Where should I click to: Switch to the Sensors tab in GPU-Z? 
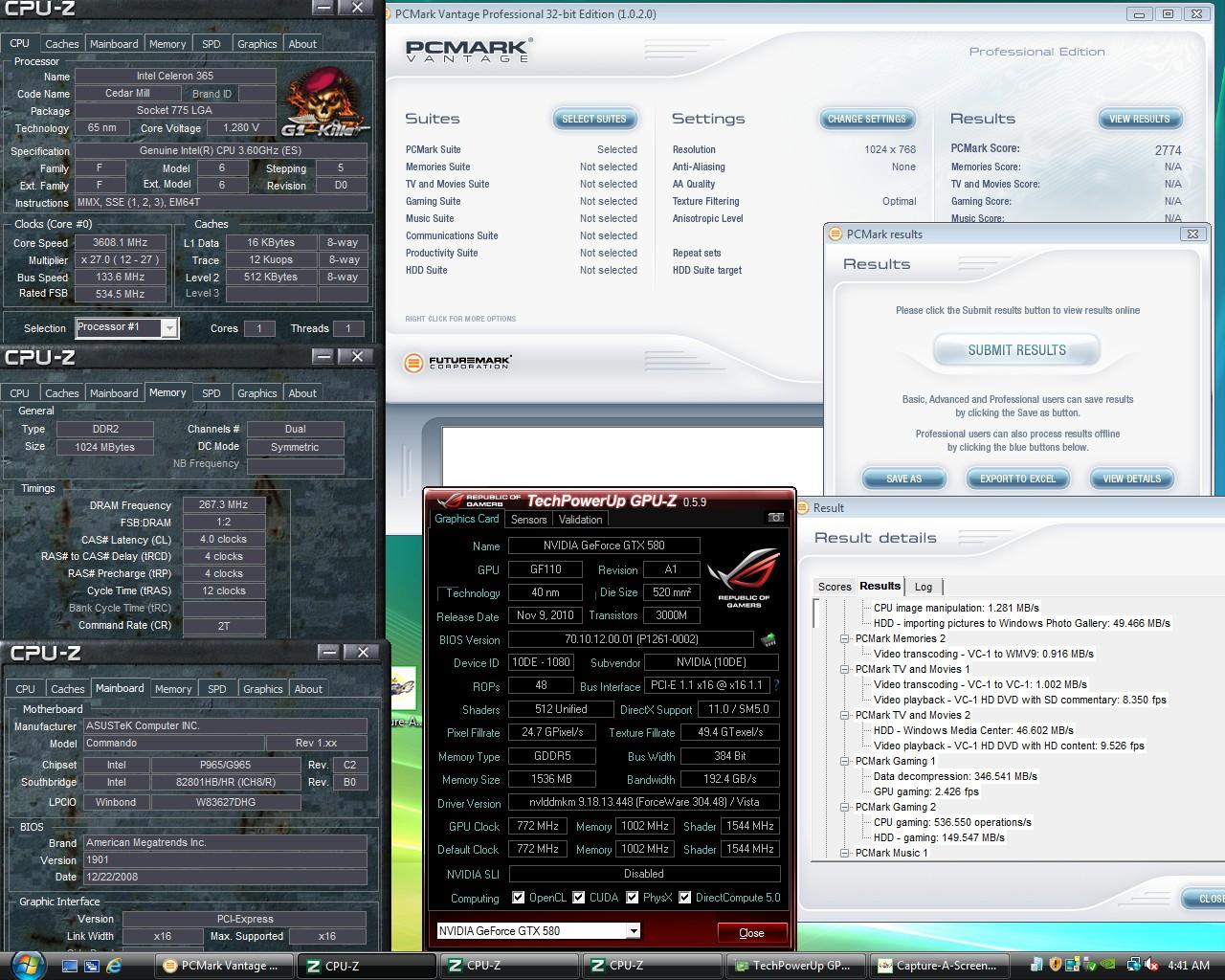click(529, 520)
